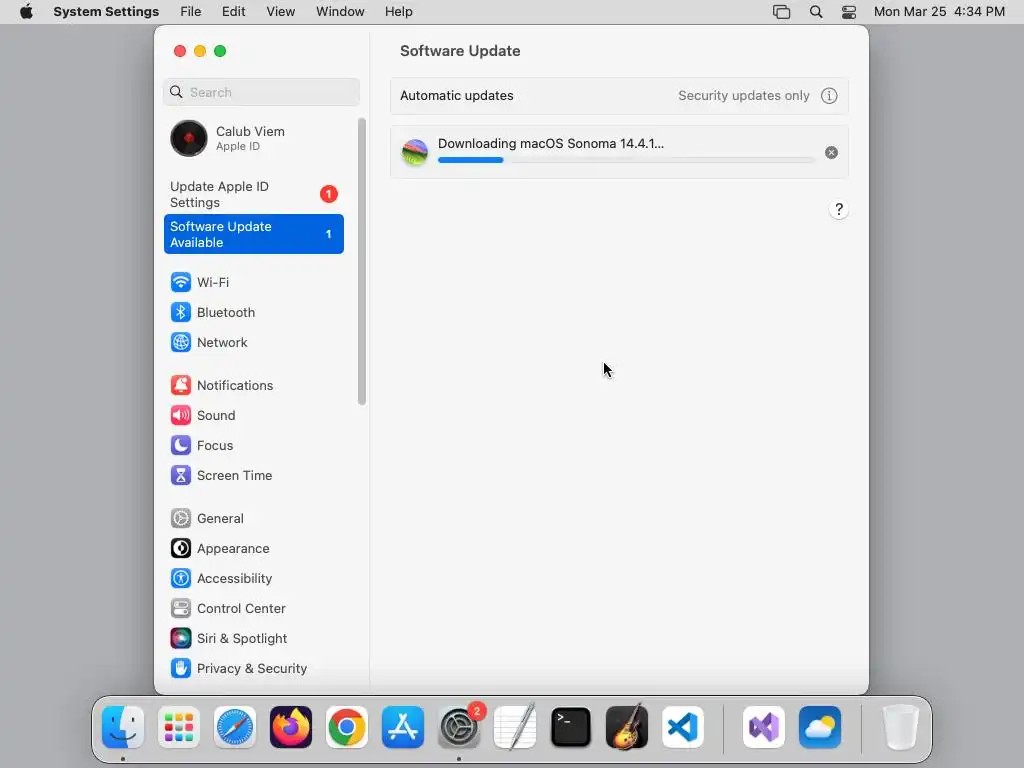The width and height of the screenshot is (1024, 768).
Task: Launch Google Chrome from the Dock
Action: 347,727
